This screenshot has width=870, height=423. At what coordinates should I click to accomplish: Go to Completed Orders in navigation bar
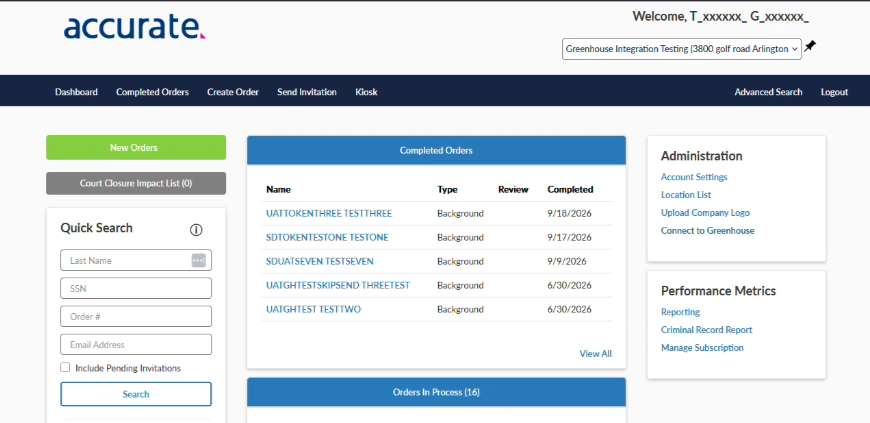(153, 92)
